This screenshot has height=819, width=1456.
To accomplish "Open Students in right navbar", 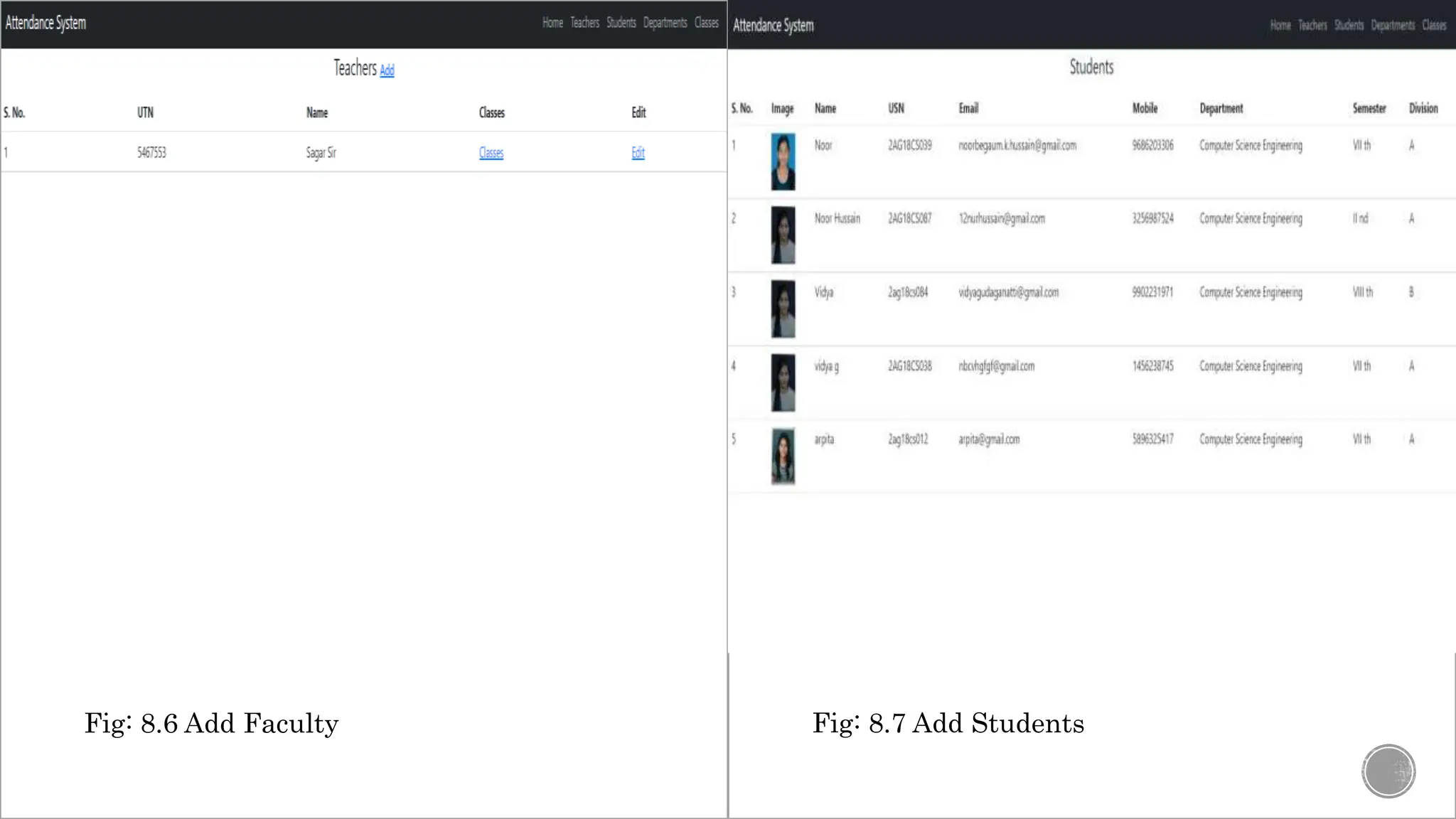I will [x=1349, y=26].
